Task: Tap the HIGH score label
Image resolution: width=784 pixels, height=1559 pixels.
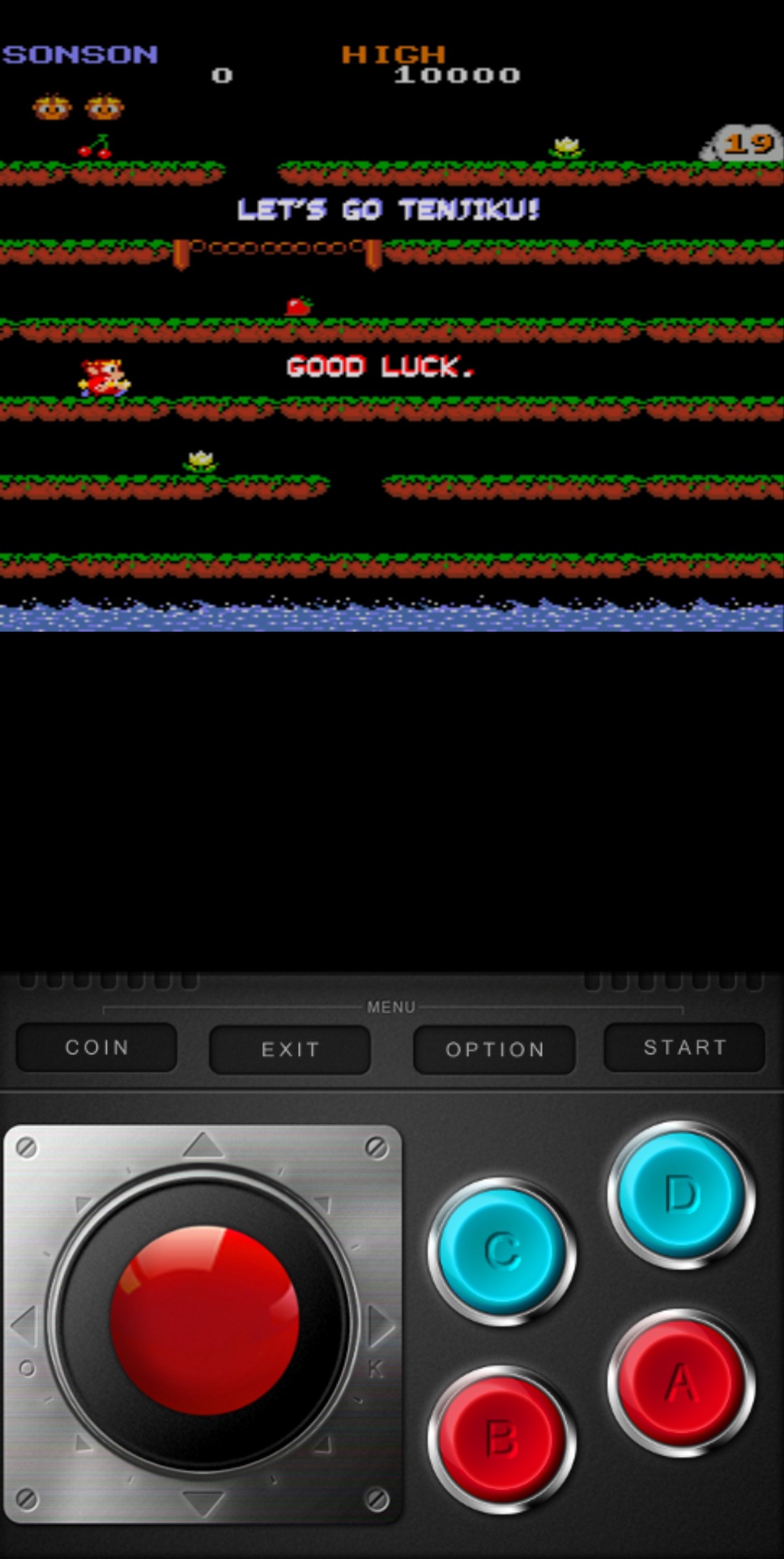Action: point(394,54)
